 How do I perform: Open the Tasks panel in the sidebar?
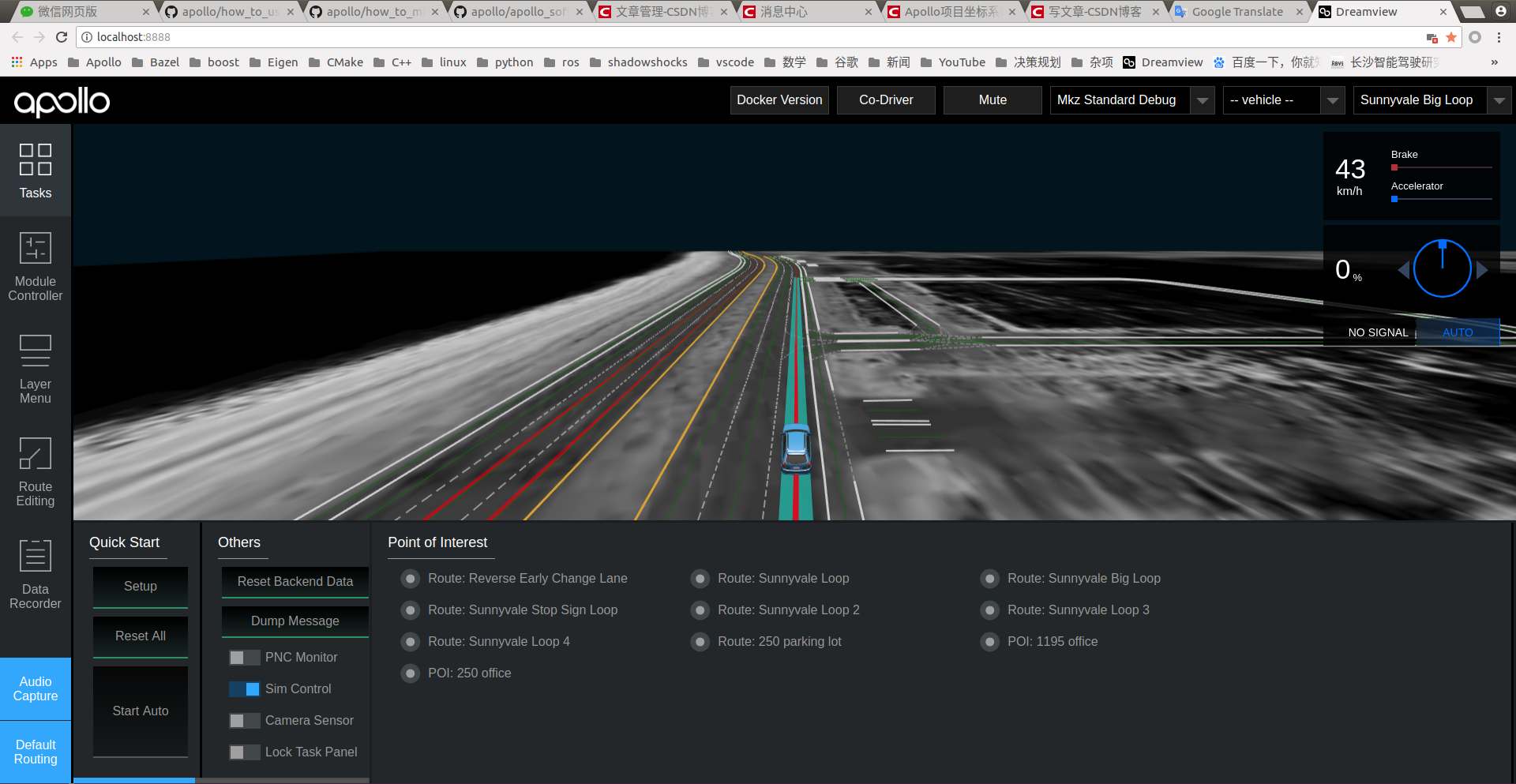(x=35, y=172)
